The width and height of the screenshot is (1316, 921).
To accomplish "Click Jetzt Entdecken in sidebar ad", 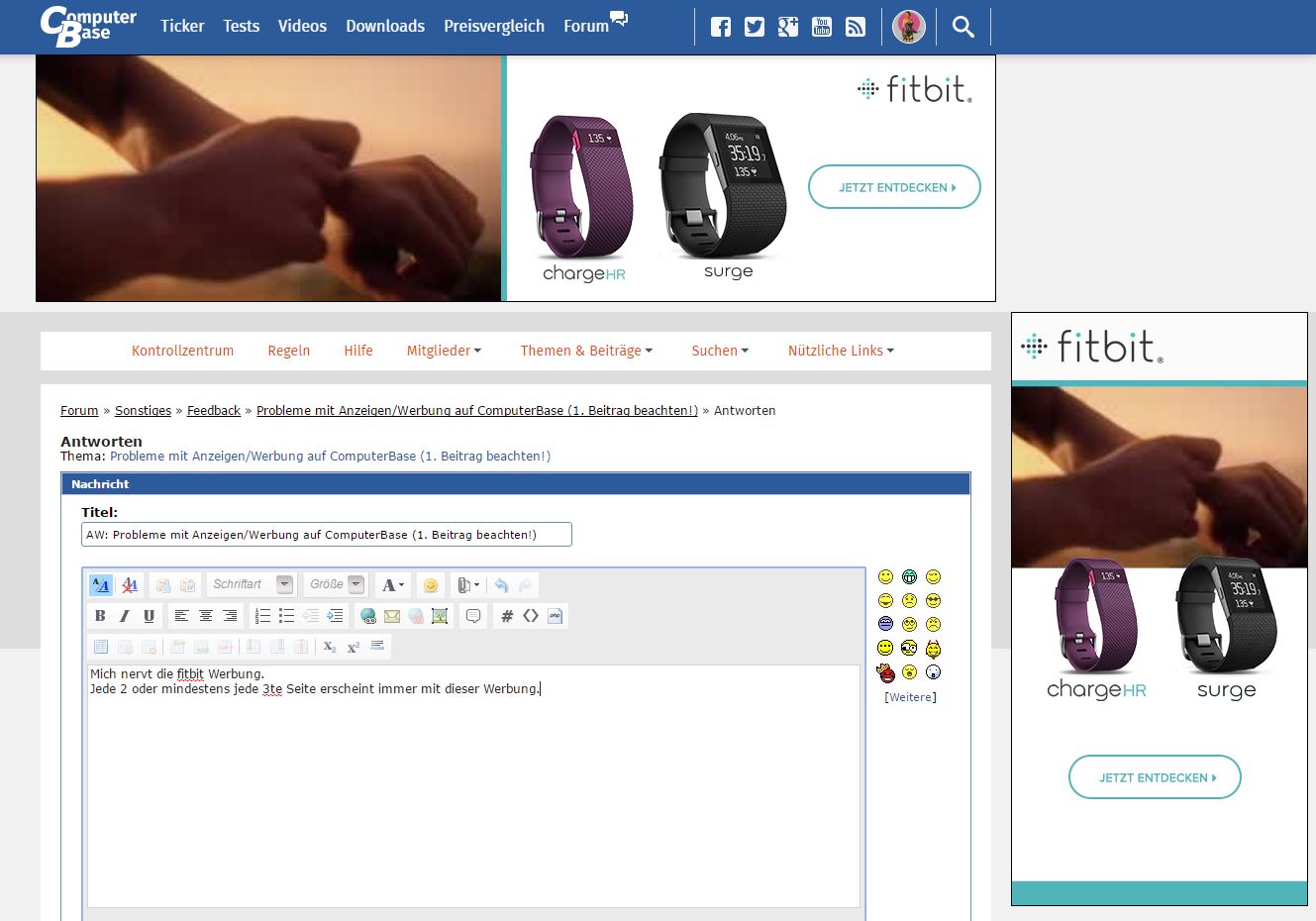I will 1155,777.
